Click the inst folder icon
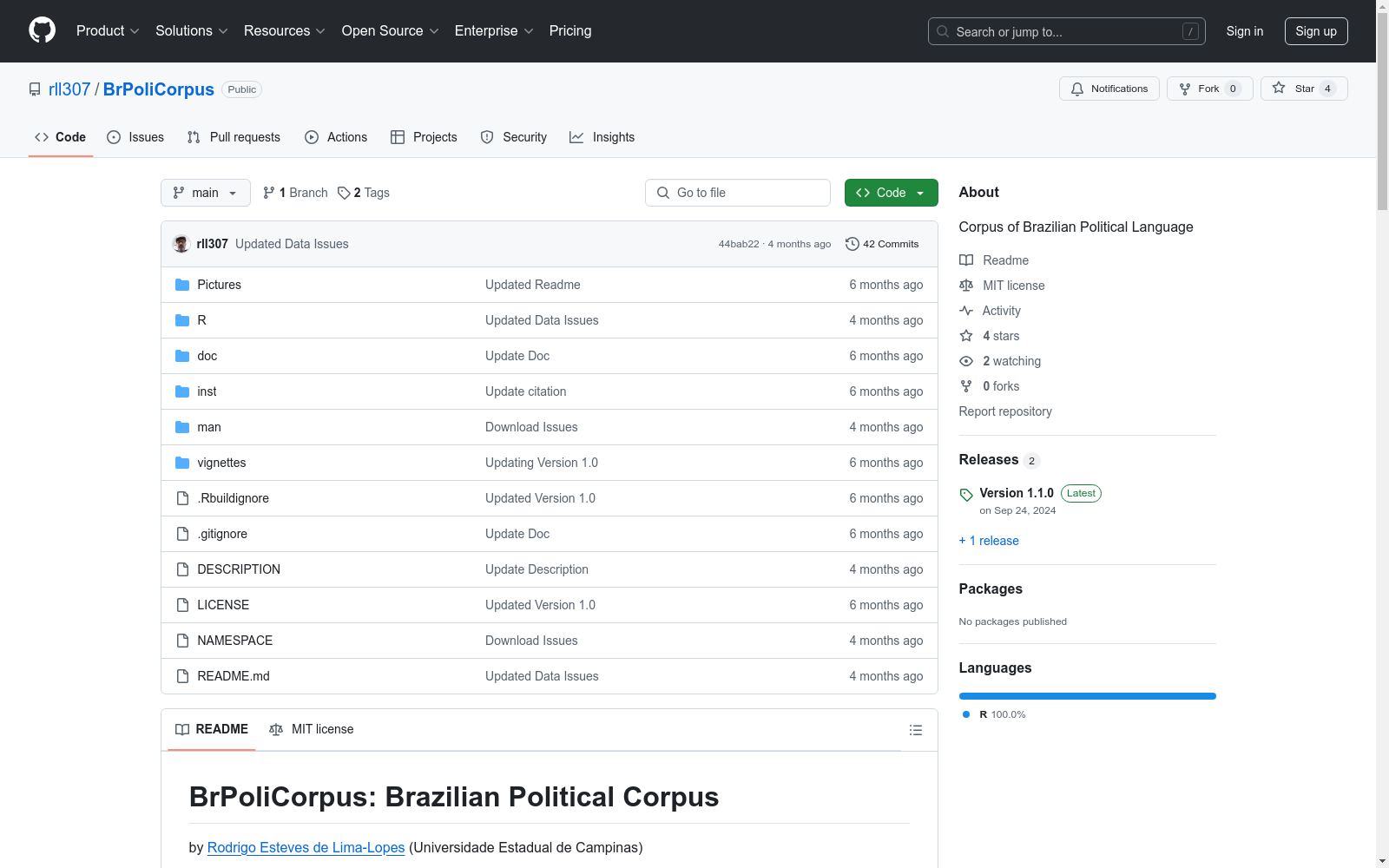 point(182,391)
